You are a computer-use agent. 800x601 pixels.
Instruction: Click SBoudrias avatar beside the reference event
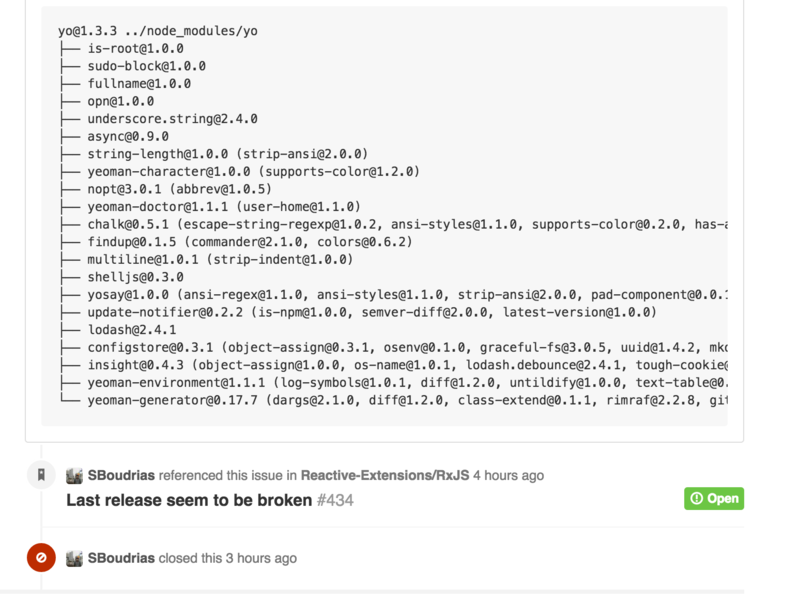(x=74, y=475)
